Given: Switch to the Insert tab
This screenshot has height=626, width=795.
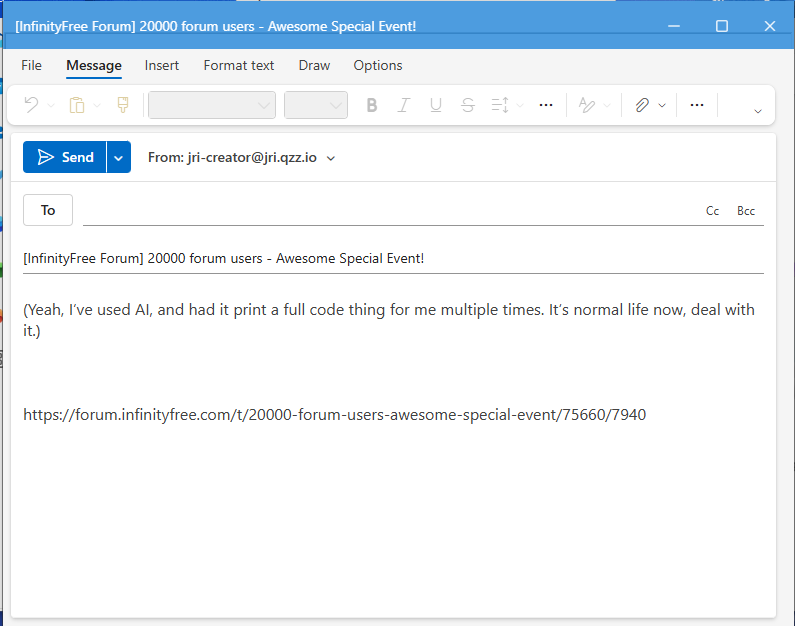Looking at the screenshot, I should (162, 65).
